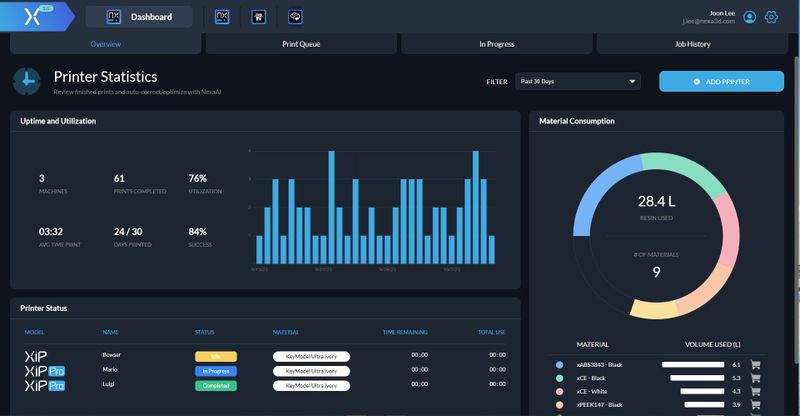Go to the In Progress tab

[x=497, y=44]
